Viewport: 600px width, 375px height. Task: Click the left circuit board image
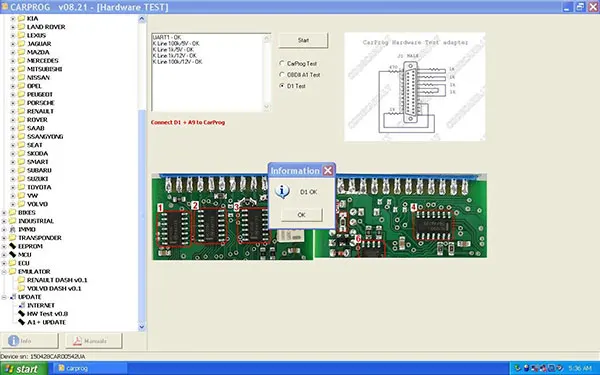pyautogui.click(x=233, y=217)
